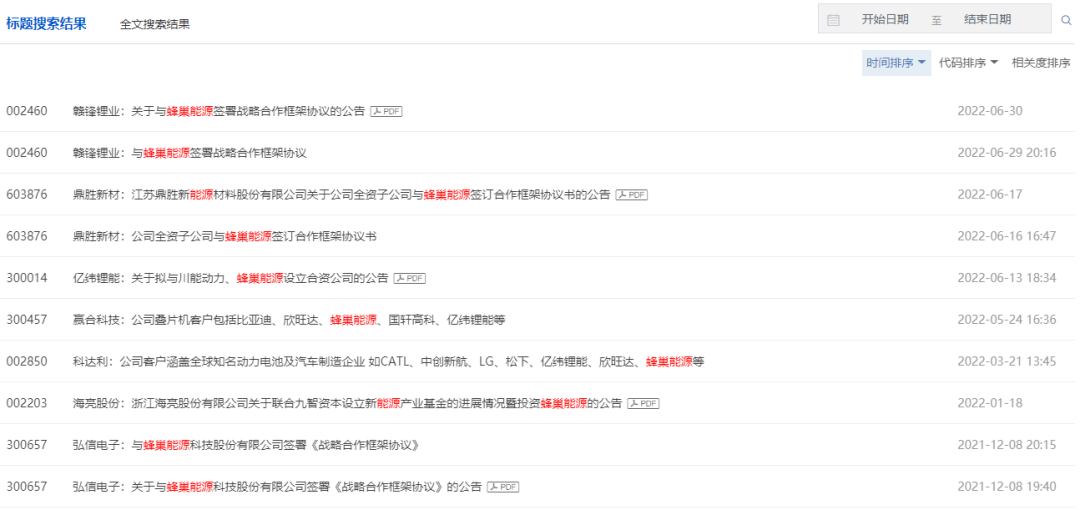This screenshot has height=510, width=1080.
Task: Switch to 全文搜索结果 tab
Action: click(x=155, y=24)
